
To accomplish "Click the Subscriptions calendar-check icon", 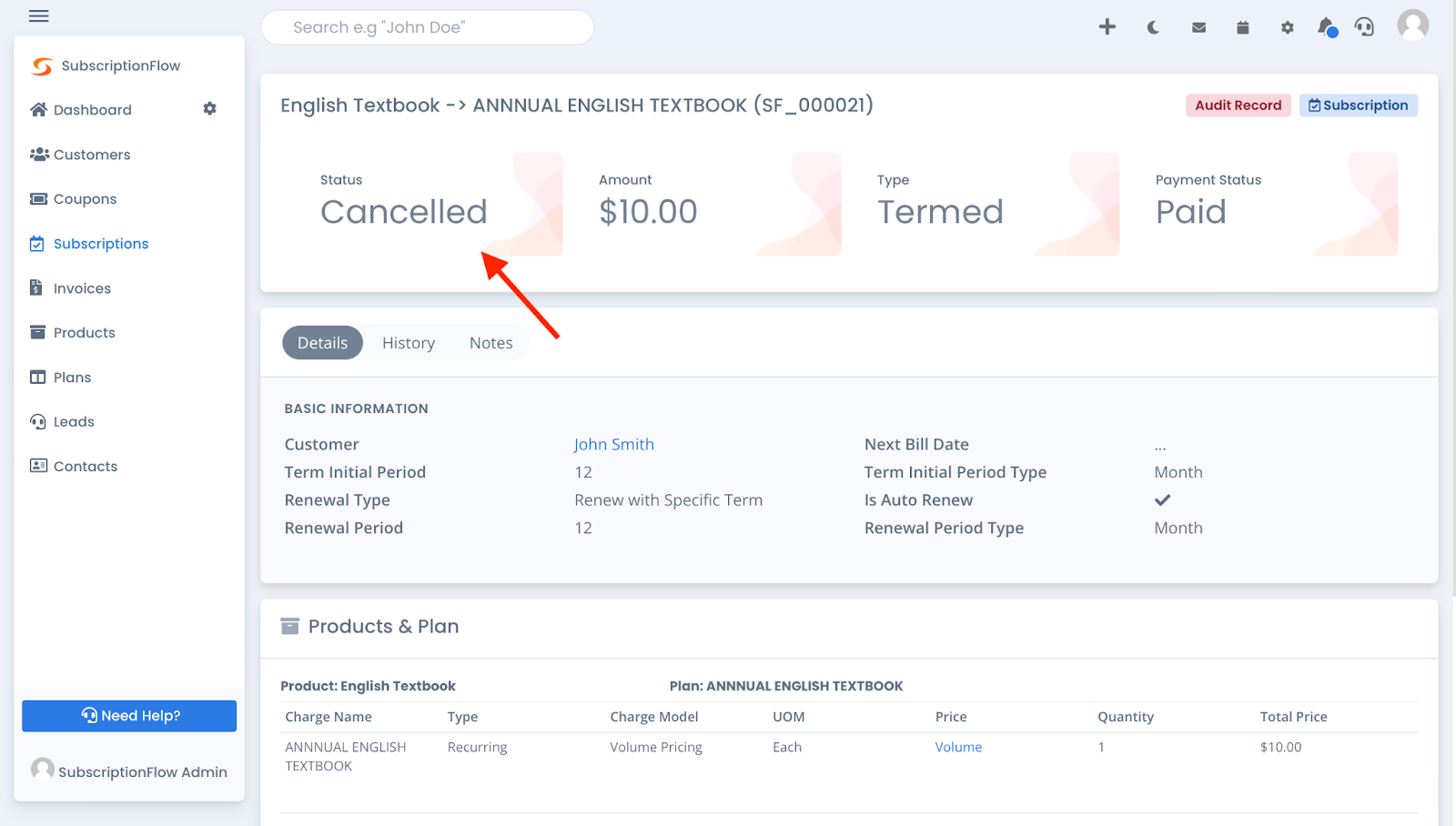I will 37,244.
